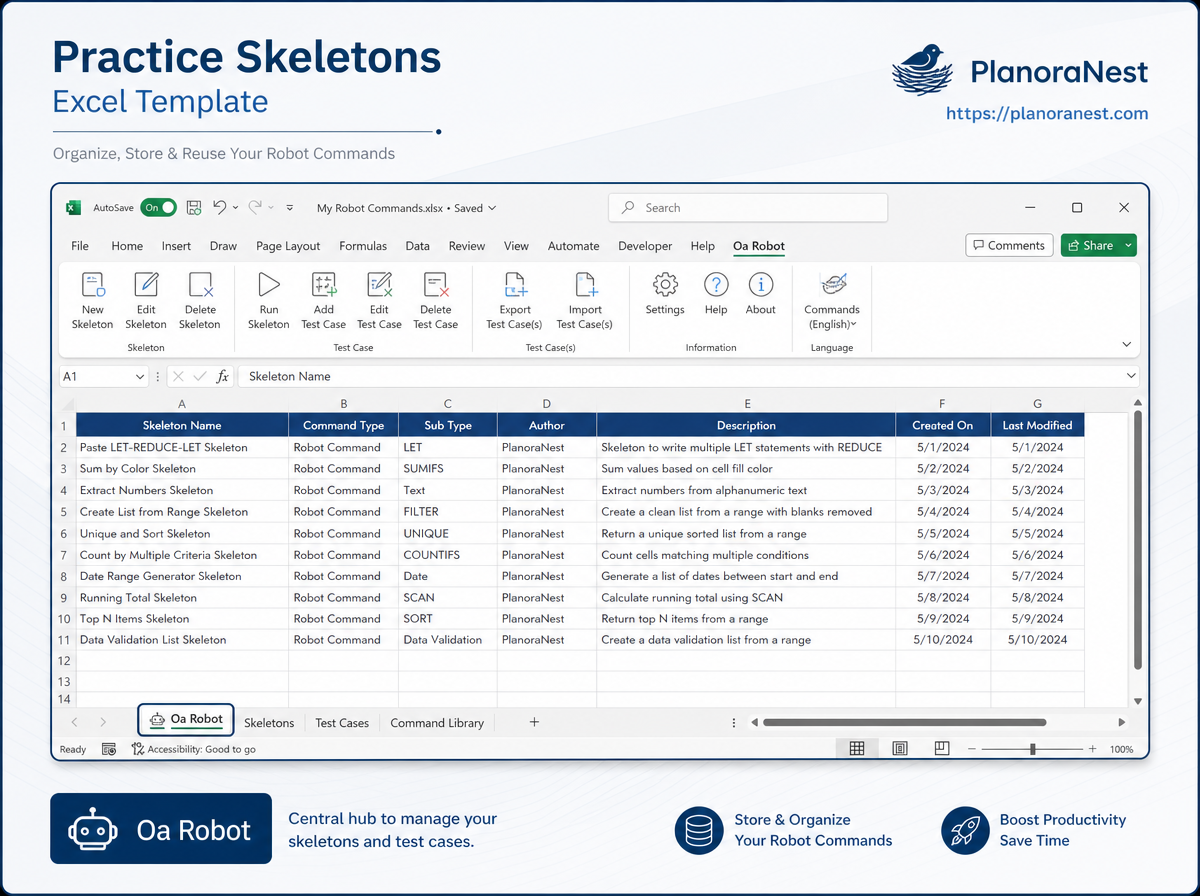Image resolution: width=1200 pixels, height=896 pixels.
Task: Click the zoom out minus icon
Action: [973, 749]
